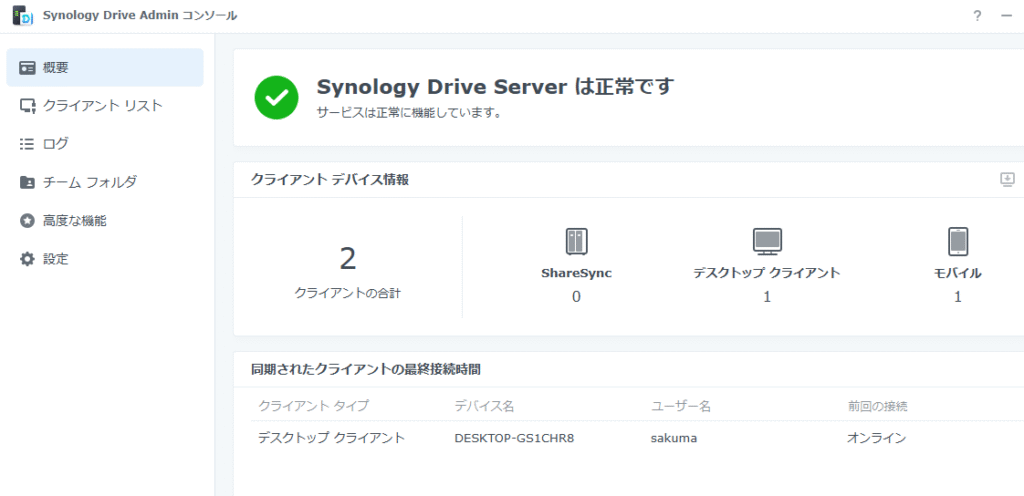The height and width of the screenshot is (496, 1024).
Task: Click the Synology Drive Server は正常です heading
Action: click(494, 86)
